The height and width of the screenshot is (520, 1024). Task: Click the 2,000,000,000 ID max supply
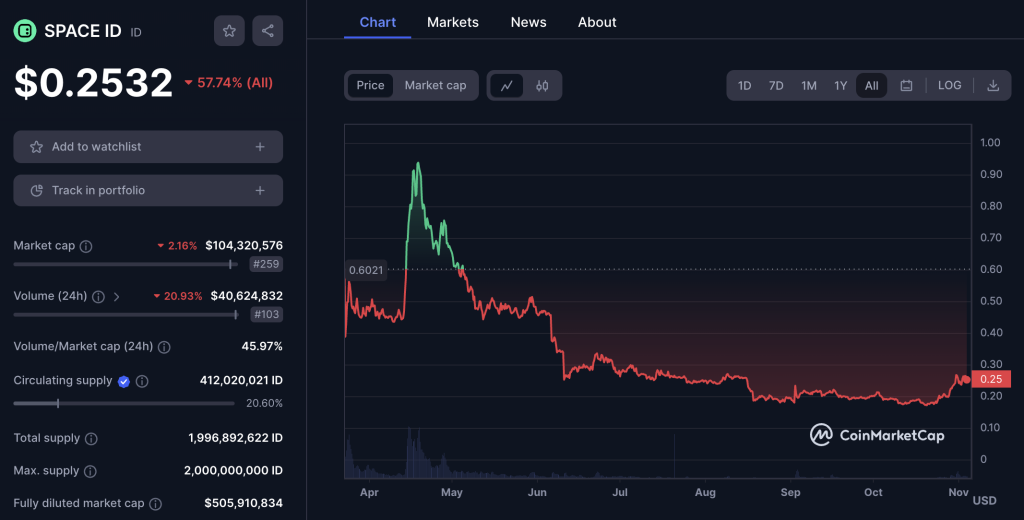233,470
